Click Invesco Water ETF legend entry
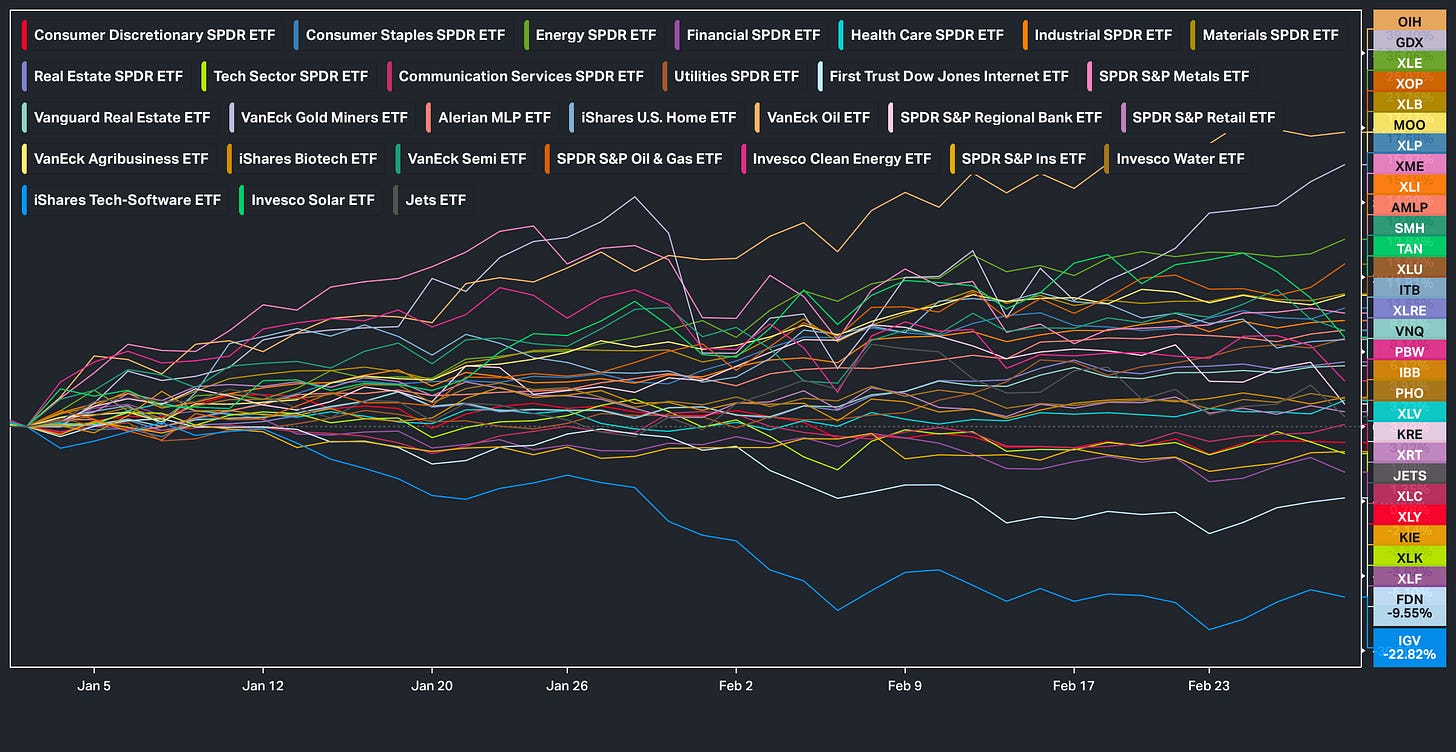 [x=1176, y=158]
